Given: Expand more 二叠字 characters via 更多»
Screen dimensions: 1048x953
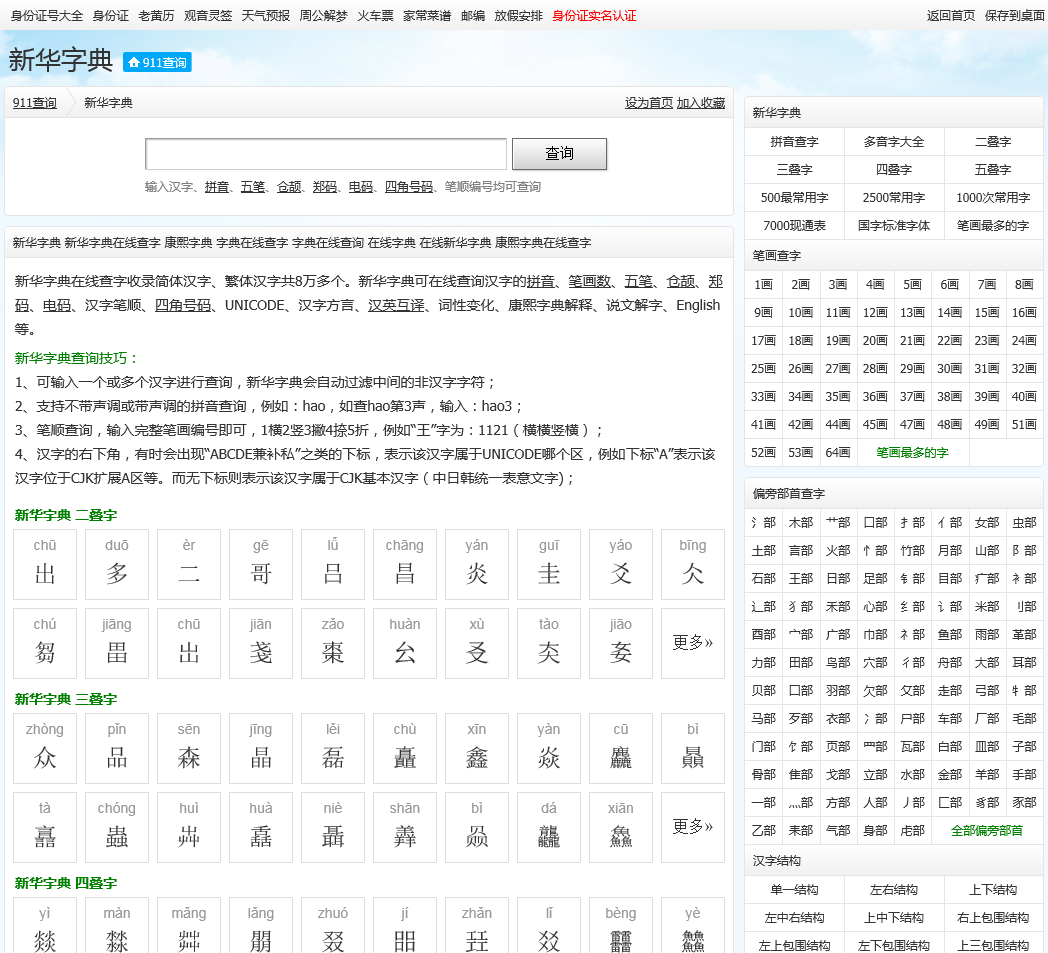Looking at the screenshot, I should 692,643.
